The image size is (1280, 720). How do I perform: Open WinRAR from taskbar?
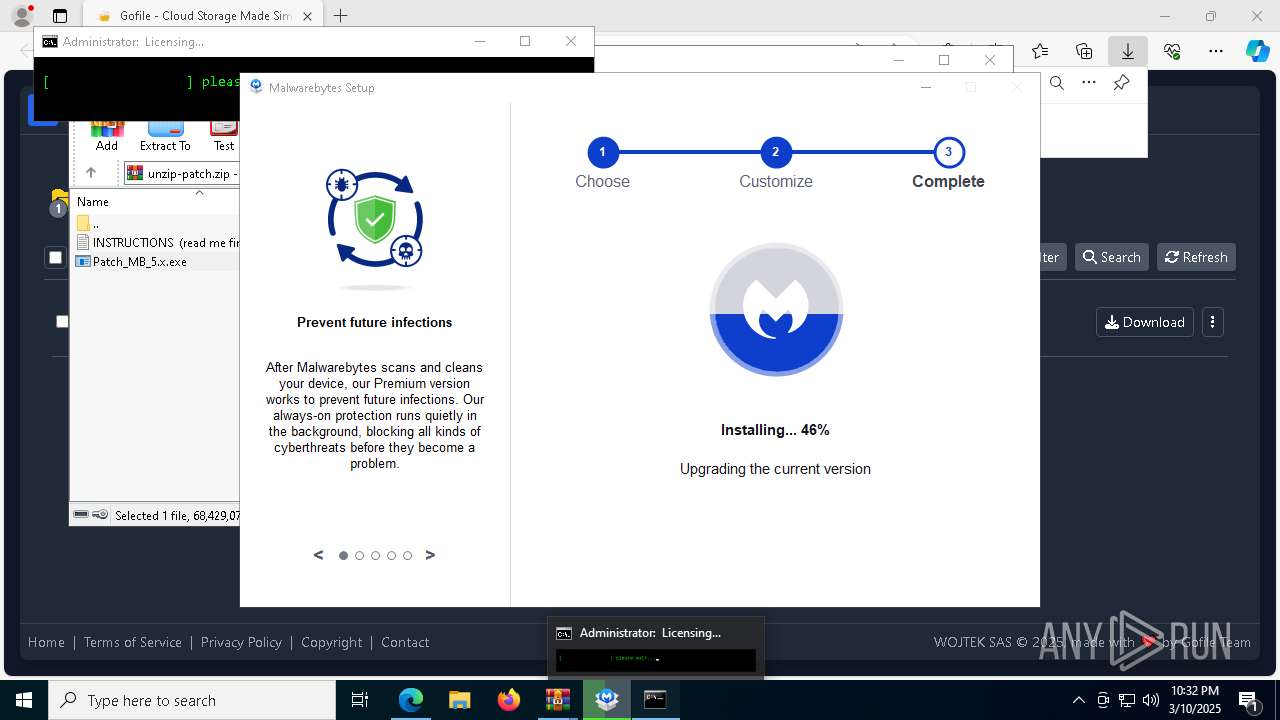(557, 700)
